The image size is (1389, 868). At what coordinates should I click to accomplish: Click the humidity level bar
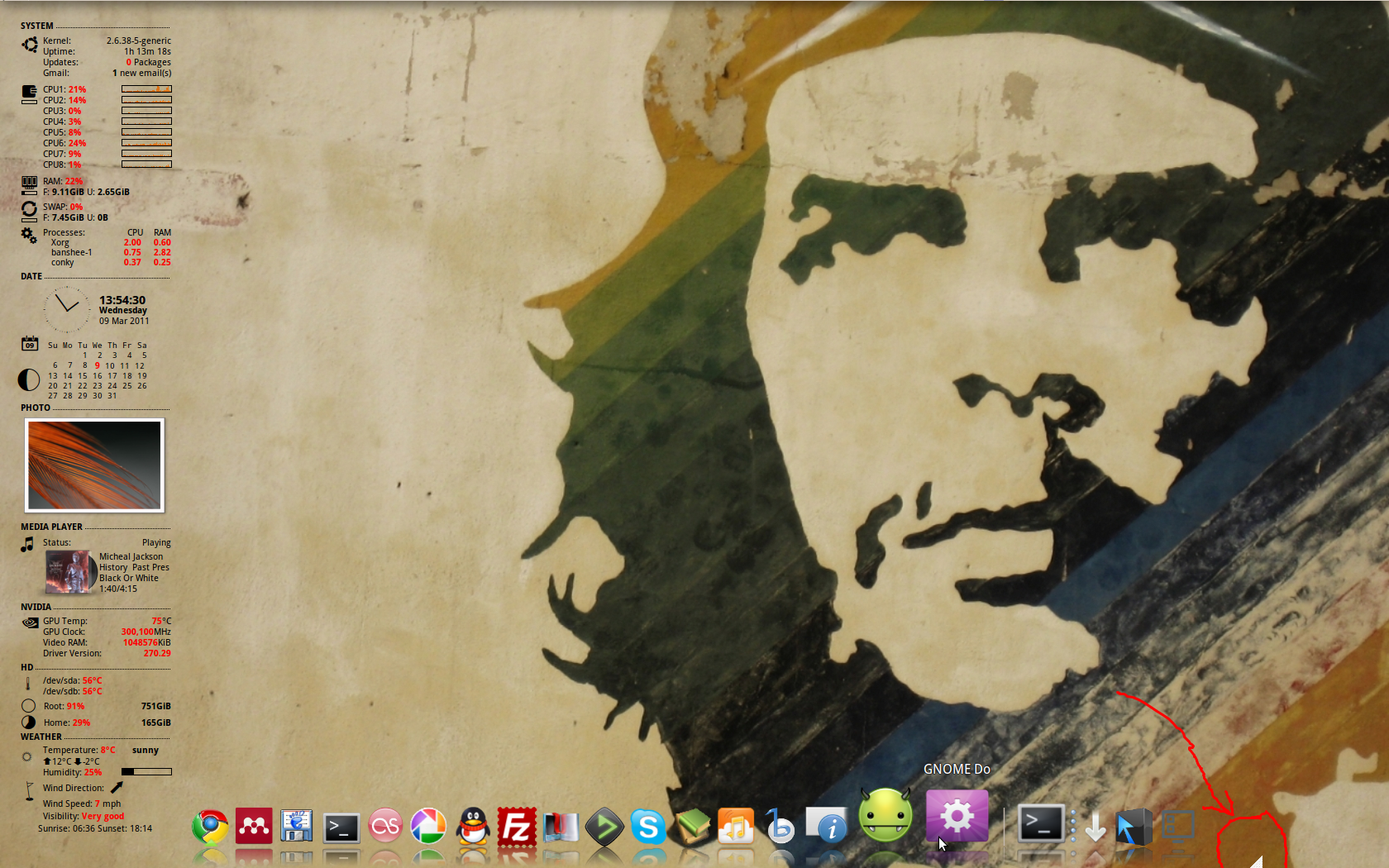pyautogui.click(x=146, y=771)
